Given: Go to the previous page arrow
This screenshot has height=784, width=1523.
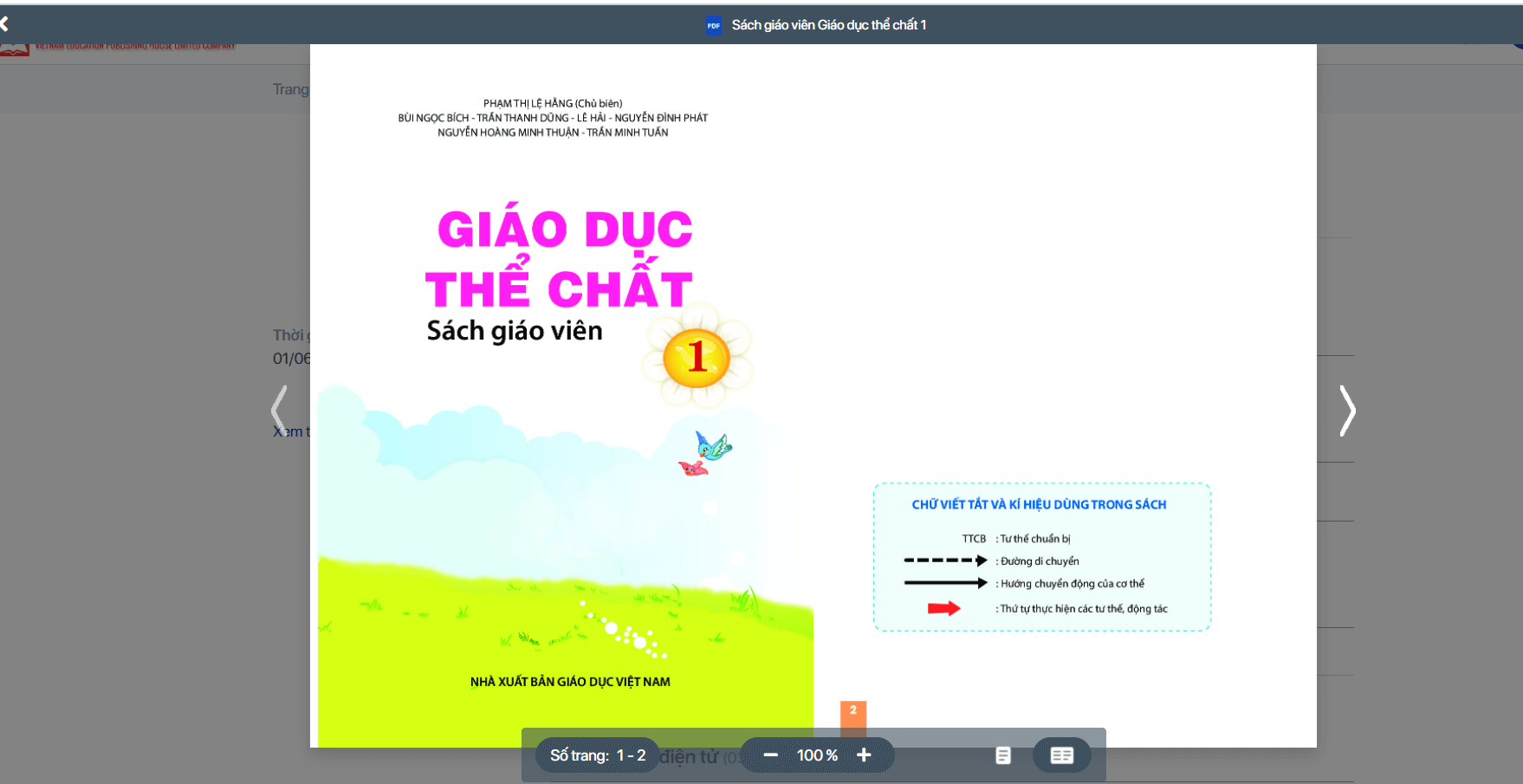Looking at the screenshot, I should coord(279,411).
